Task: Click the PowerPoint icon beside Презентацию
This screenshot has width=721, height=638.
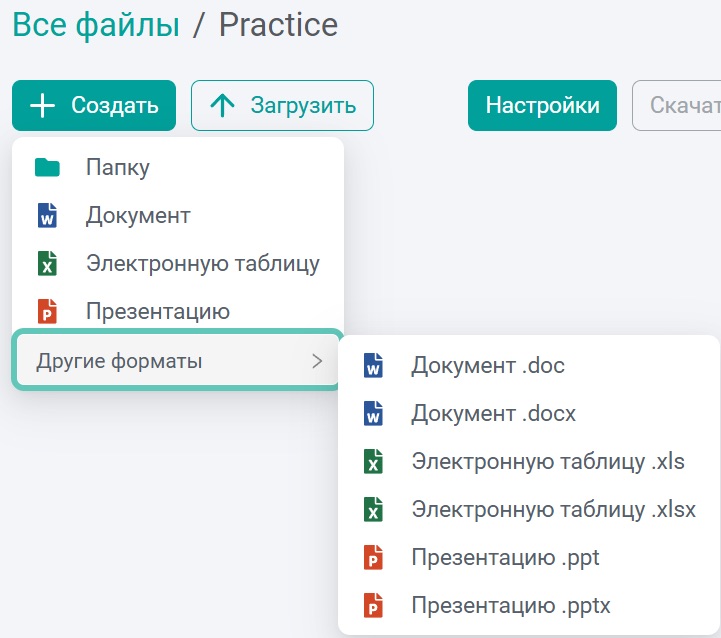Action: point(47,311)
